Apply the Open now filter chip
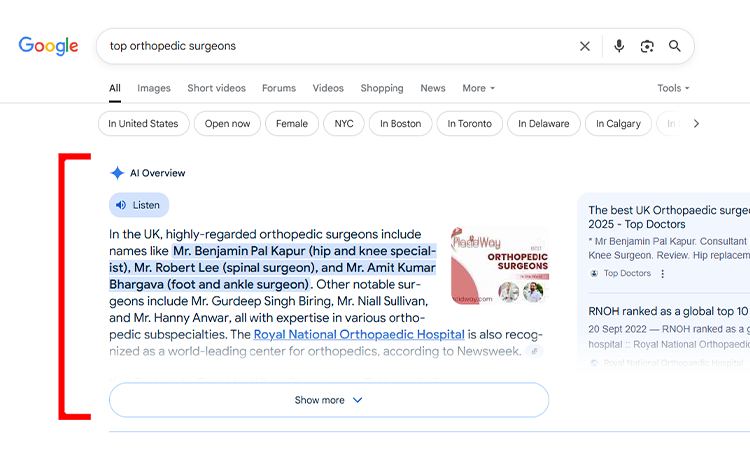 [227, 123]
